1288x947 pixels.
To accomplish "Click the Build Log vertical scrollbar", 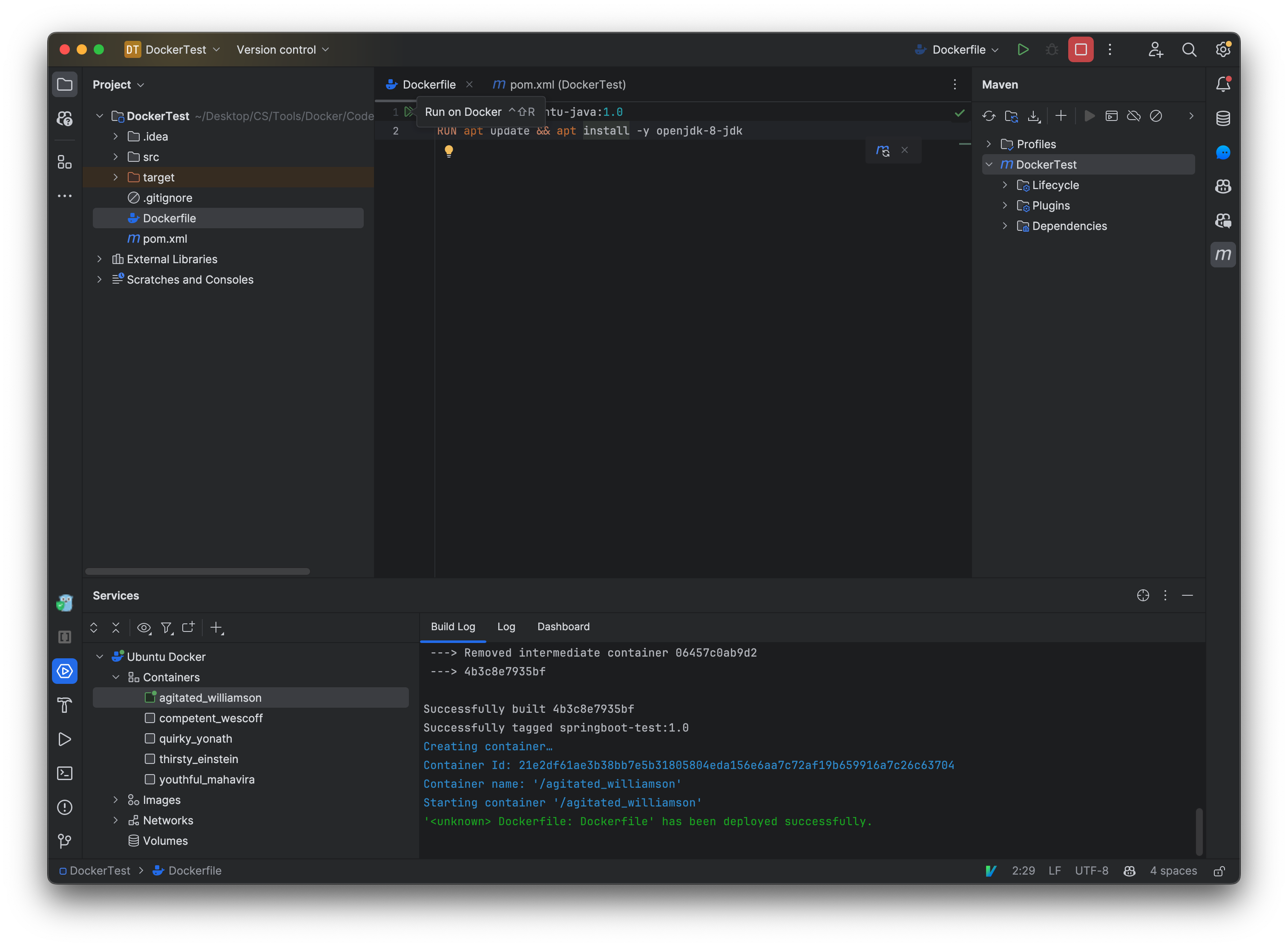I will coord(1199,832).
